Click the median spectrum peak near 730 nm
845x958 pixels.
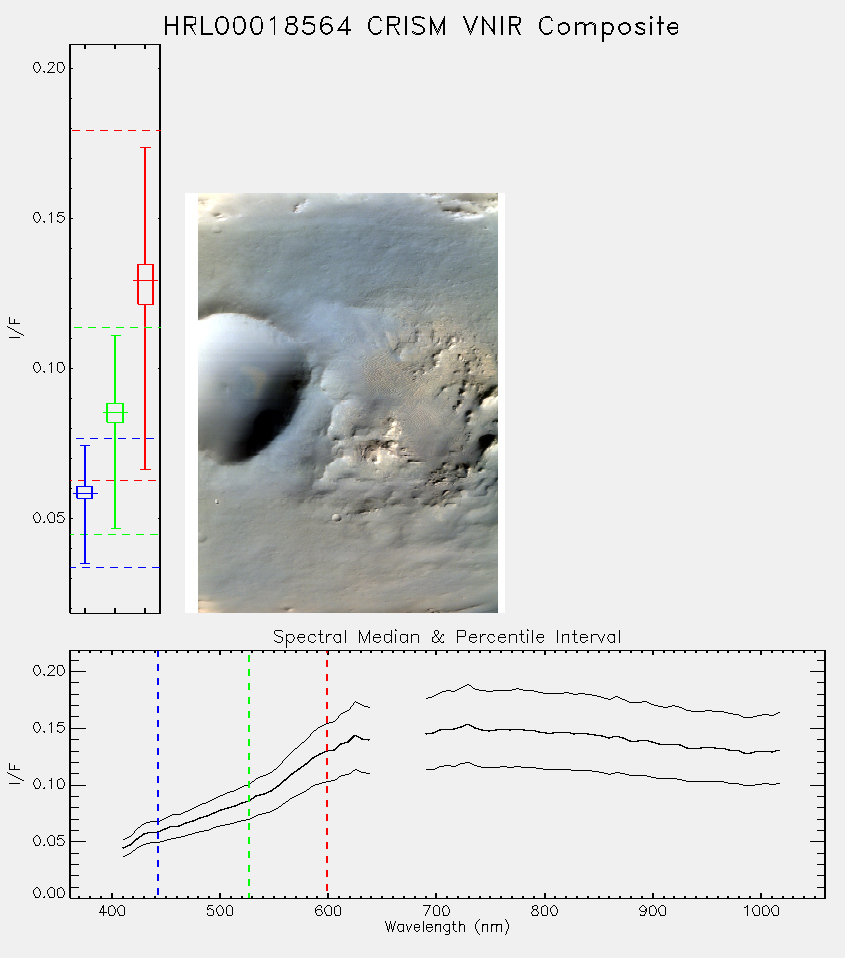(x=468, y=725)
